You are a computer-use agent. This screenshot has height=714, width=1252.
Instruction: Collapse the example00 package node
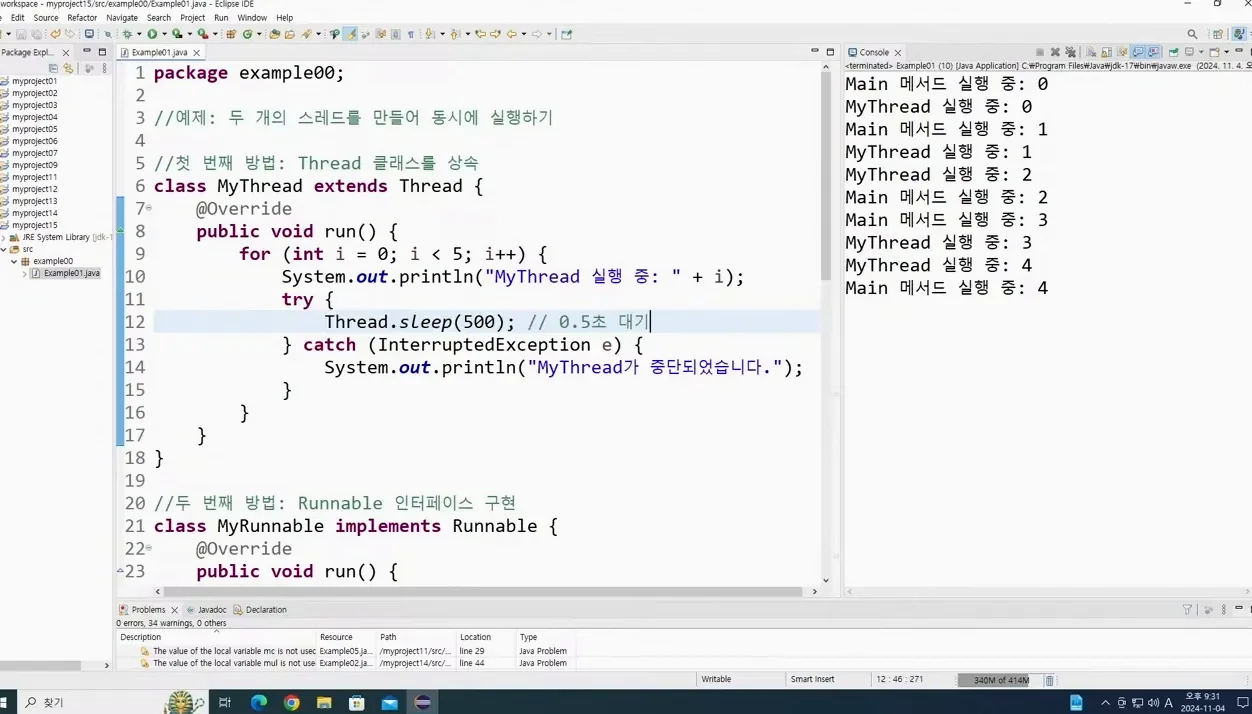(14, 261)
